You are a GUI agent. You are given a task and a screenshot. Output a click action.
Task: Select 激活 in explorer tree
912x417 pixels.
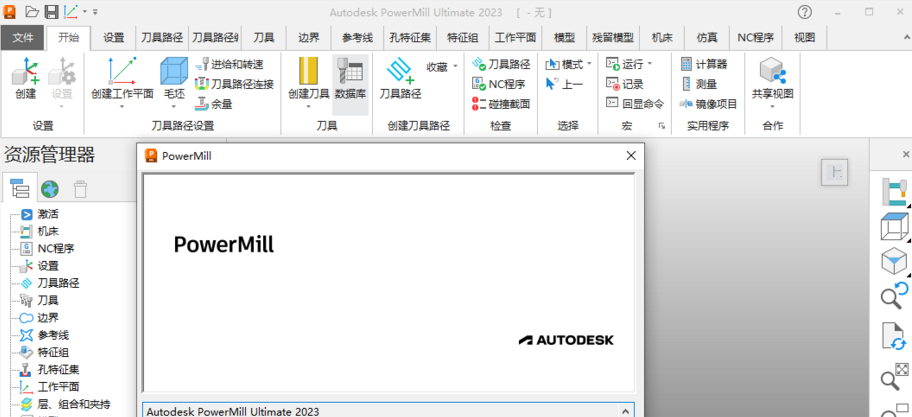tap(40, 214)
